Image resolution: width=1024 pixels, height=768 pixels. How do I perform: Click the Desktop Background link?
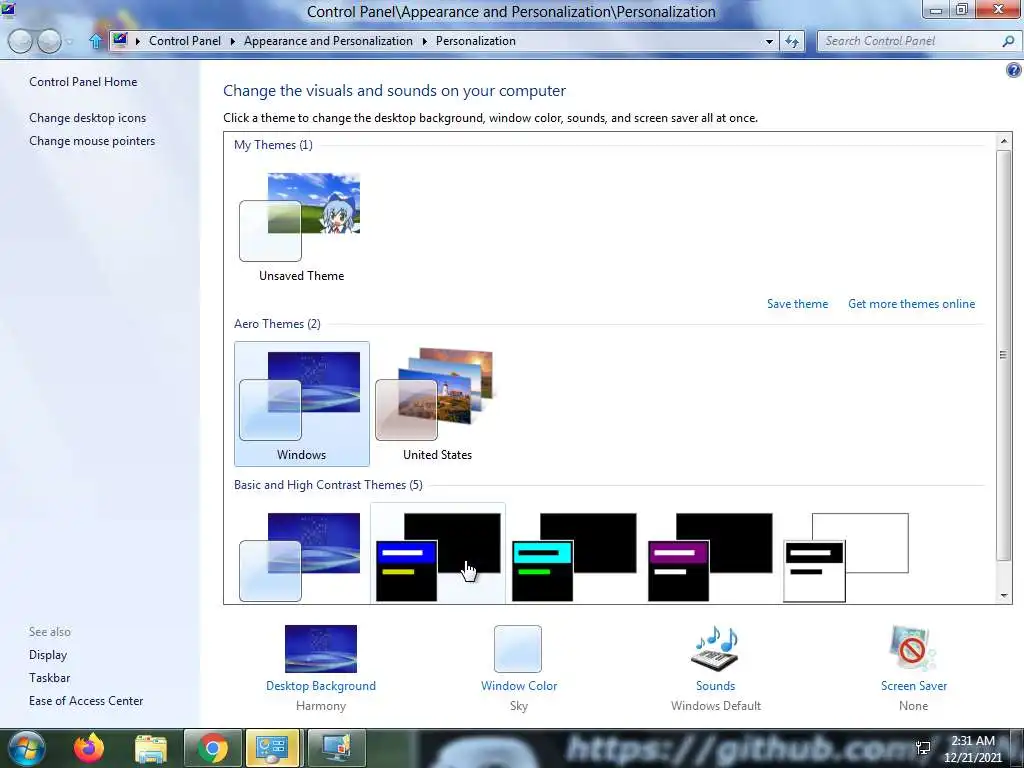[x=321, y=686]
